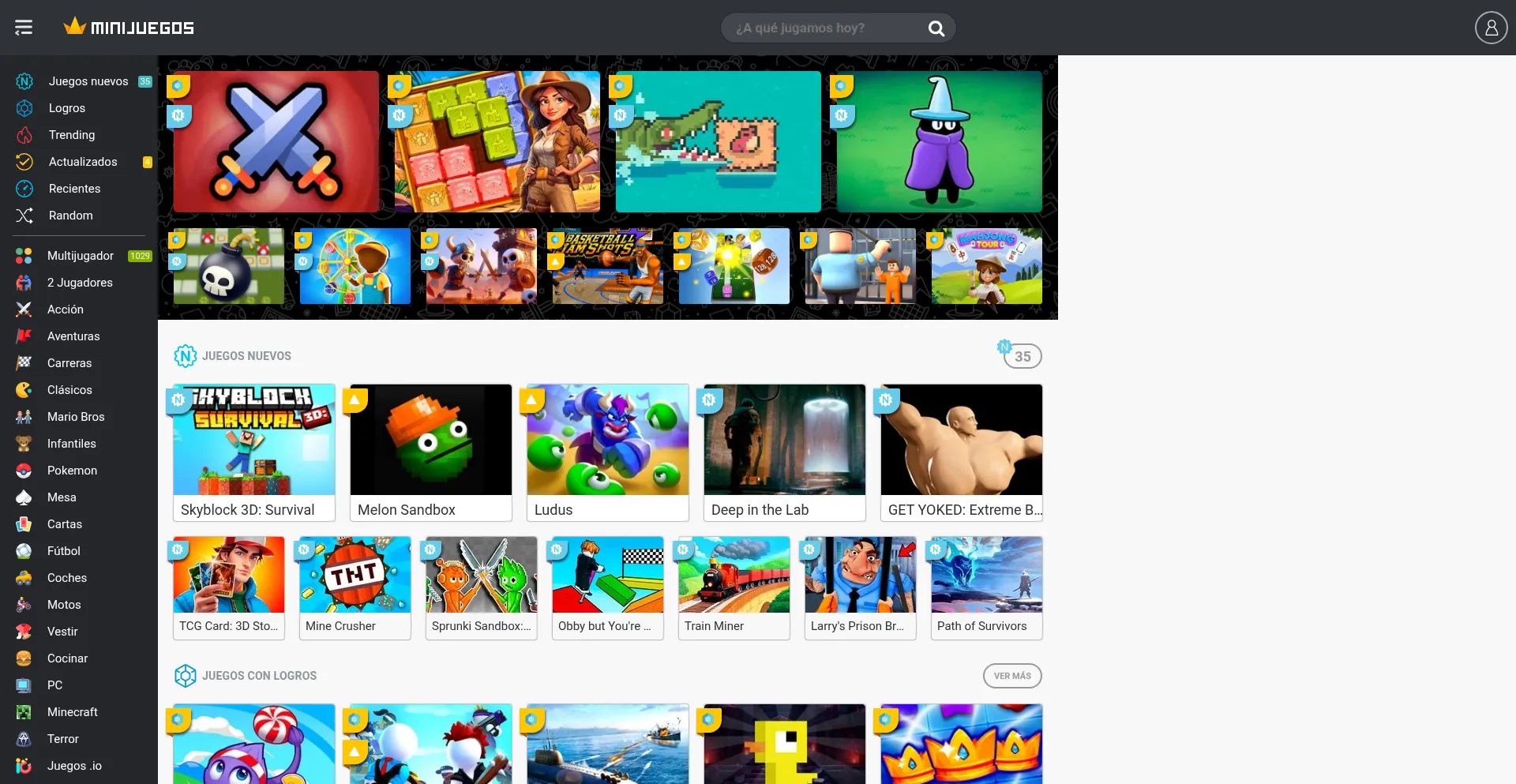
Task: Open the Ludus game card
Action: click(x=608, y=453)
